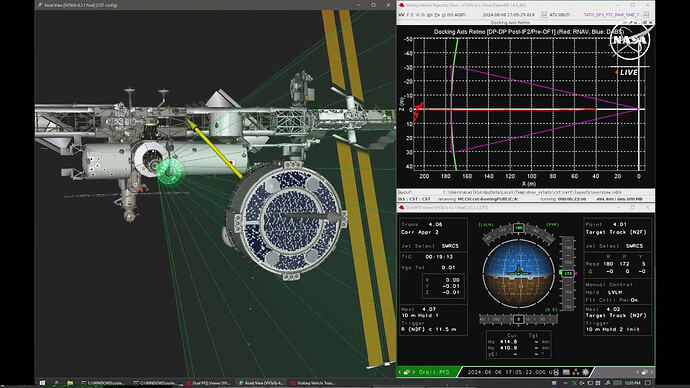Open VV menu in Trajectory Tools
This screenshot has height=388, width=690.
pyautogui.click(x=401, y=15)
